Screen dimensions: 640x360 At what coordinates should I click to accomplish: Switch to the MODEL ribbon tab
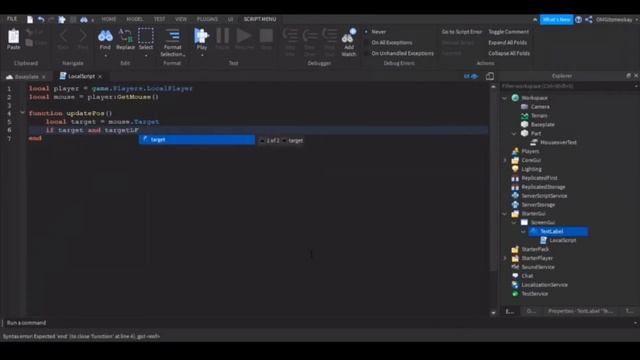[x=135, y=19]
